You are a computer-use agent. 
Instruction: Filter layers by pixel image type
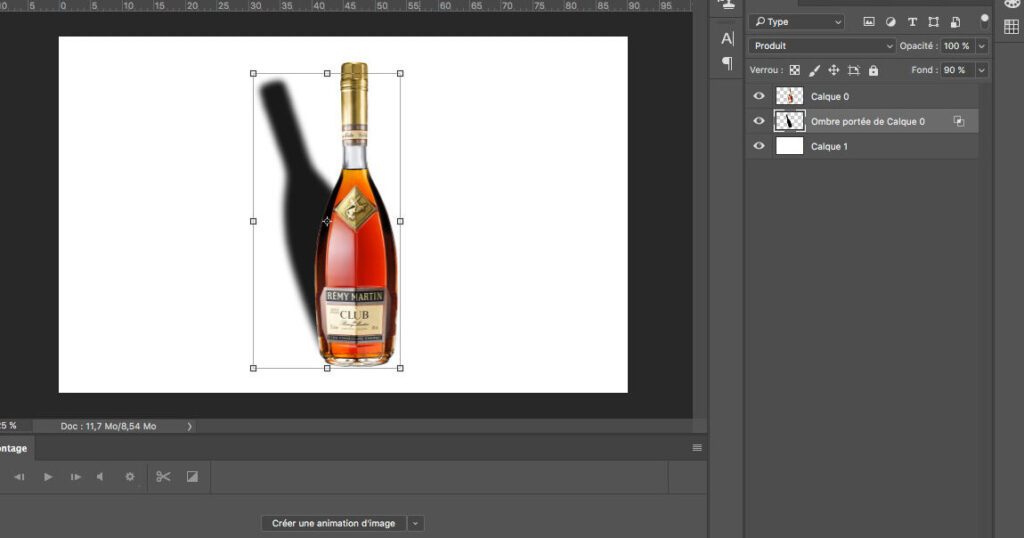click(x=869, y=22)
